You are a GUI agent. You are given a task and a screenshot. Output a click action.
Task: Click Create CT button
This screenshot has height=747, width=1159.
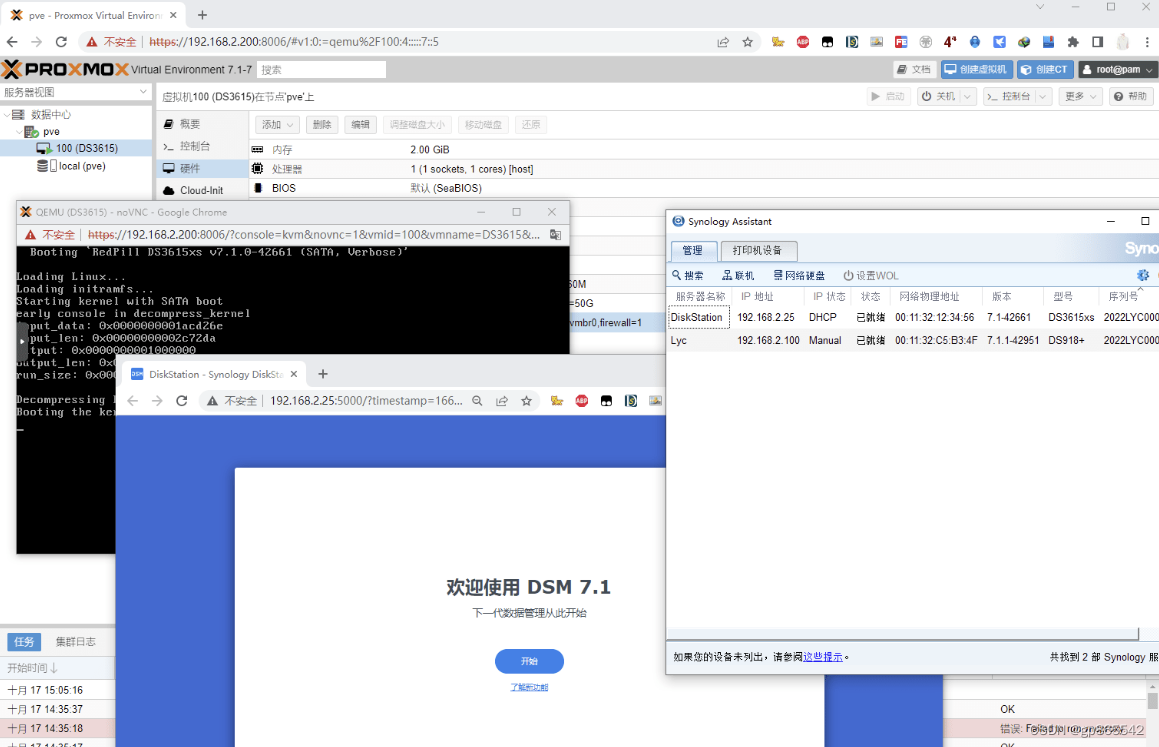[x=1044, y=69]
